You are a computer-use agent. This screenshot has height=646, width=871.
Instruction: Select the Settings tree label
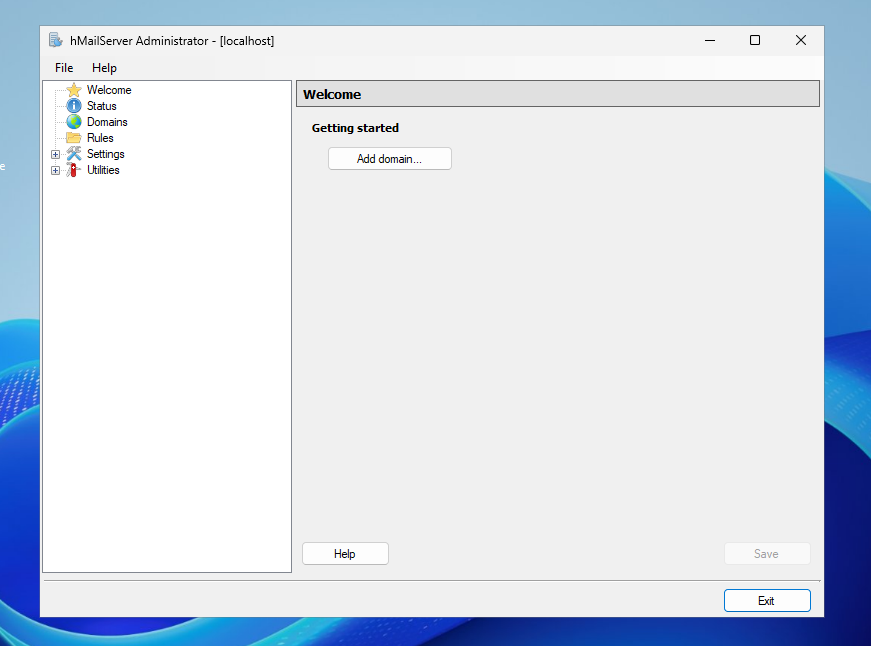tap(106, 154)
